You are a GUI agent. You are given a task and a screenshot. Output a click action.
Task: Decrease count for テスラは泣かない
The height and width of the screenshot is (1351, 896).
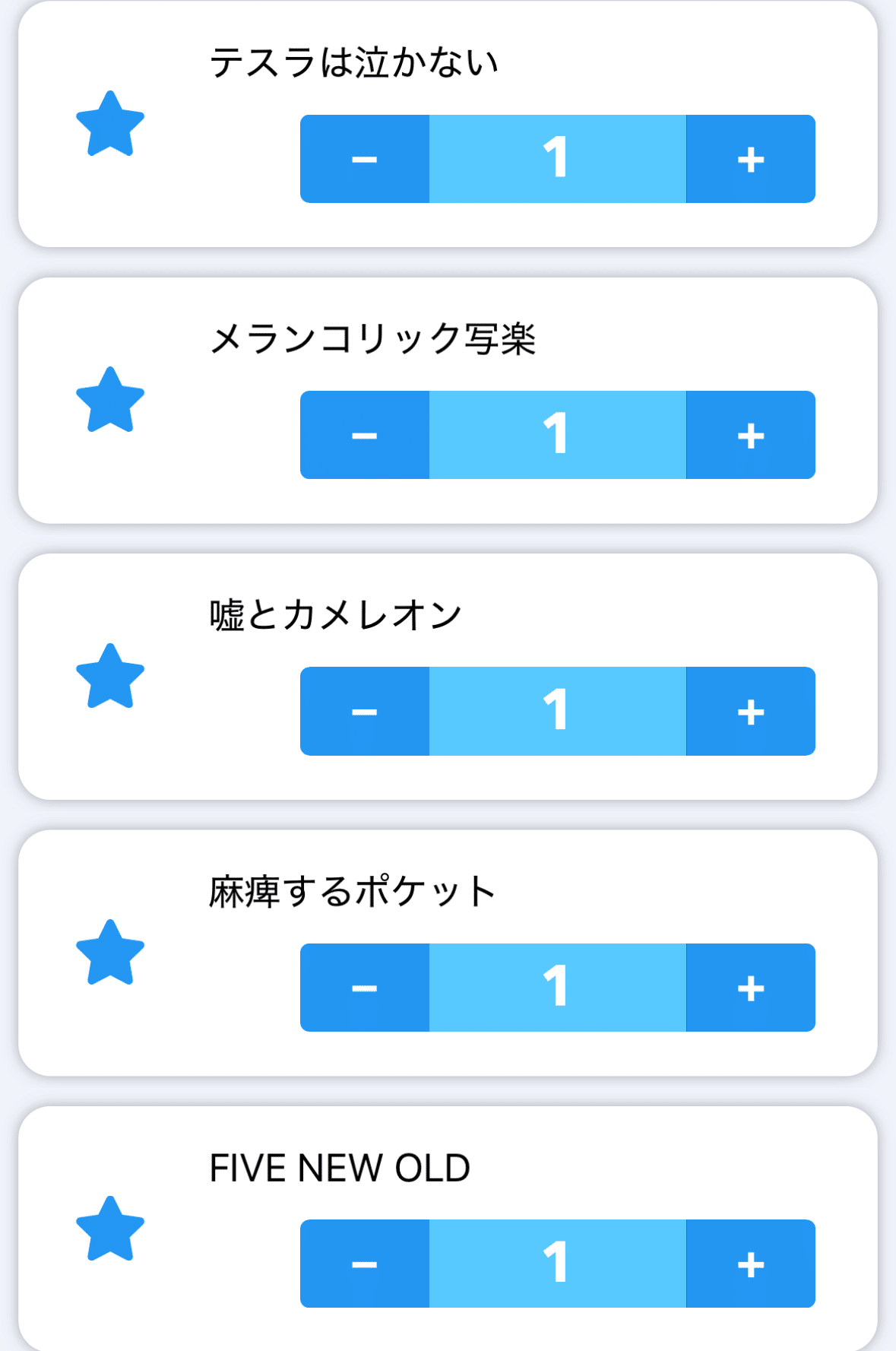pos(365,159)
